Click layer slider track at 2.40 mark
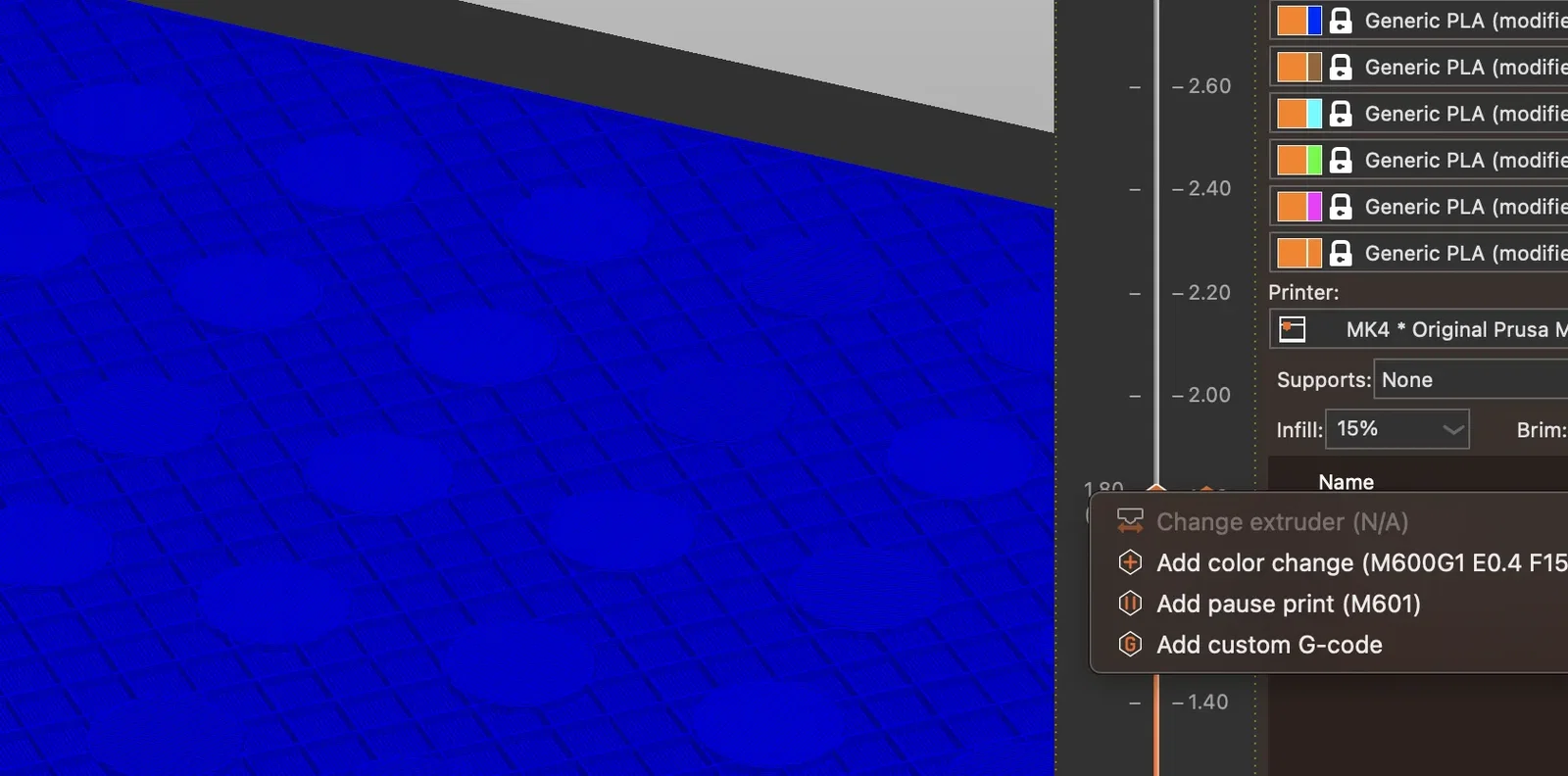 [x=1156, y=188]
